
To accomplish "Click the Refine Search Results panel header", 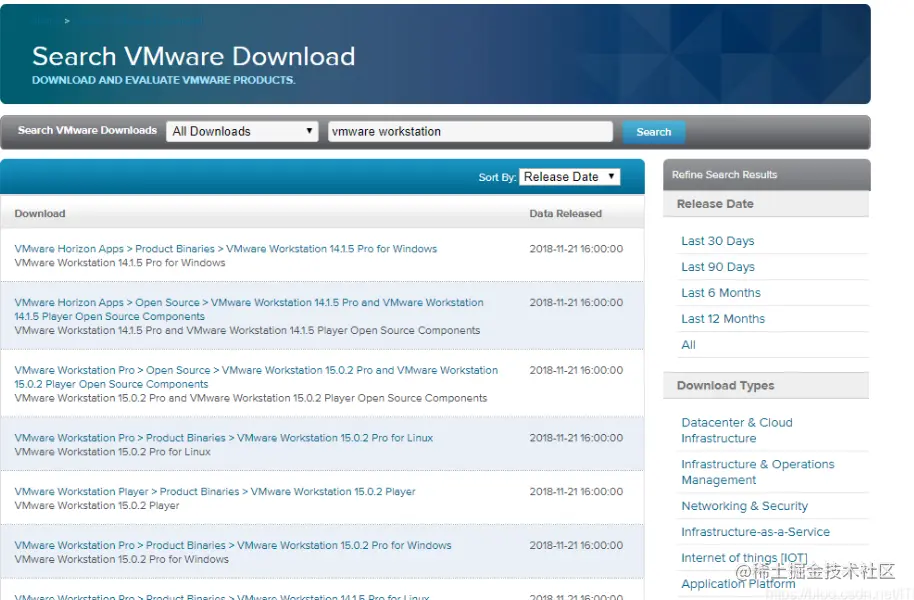I will pos(767,175).
